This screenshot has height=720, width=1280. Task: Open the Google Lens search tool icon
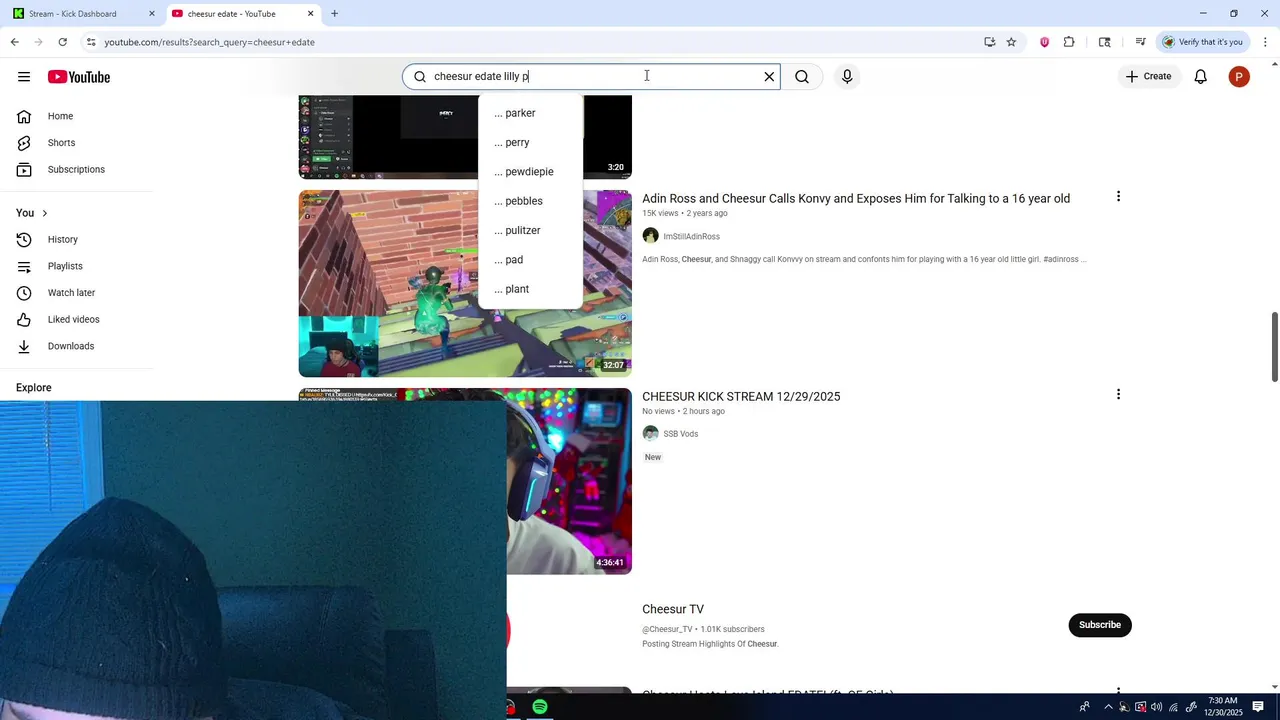[x=1104, y=42]
